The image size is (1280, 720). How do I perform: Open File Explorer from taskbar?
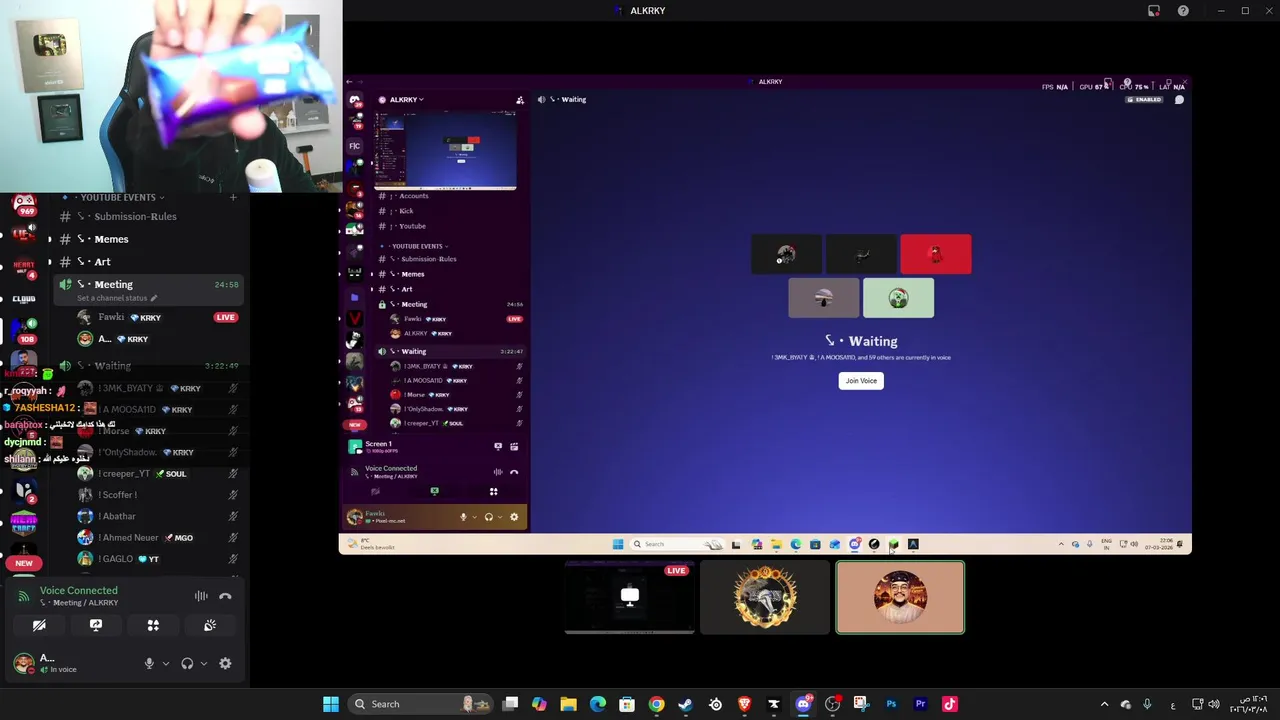(568, 704)
